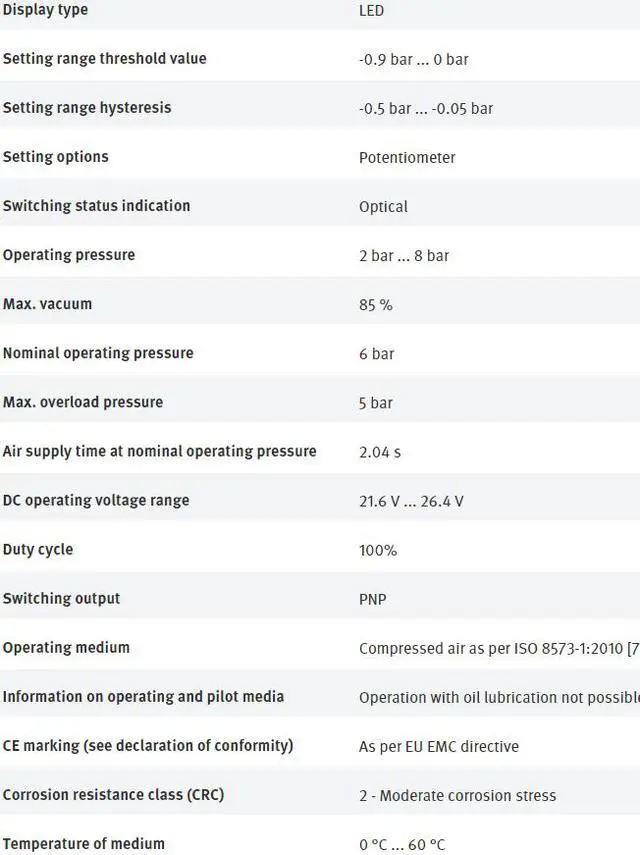This screenshot has width=640, height=855.
Task: Click the 'Operating pressure' row label
Action: (x=68, y=255)
